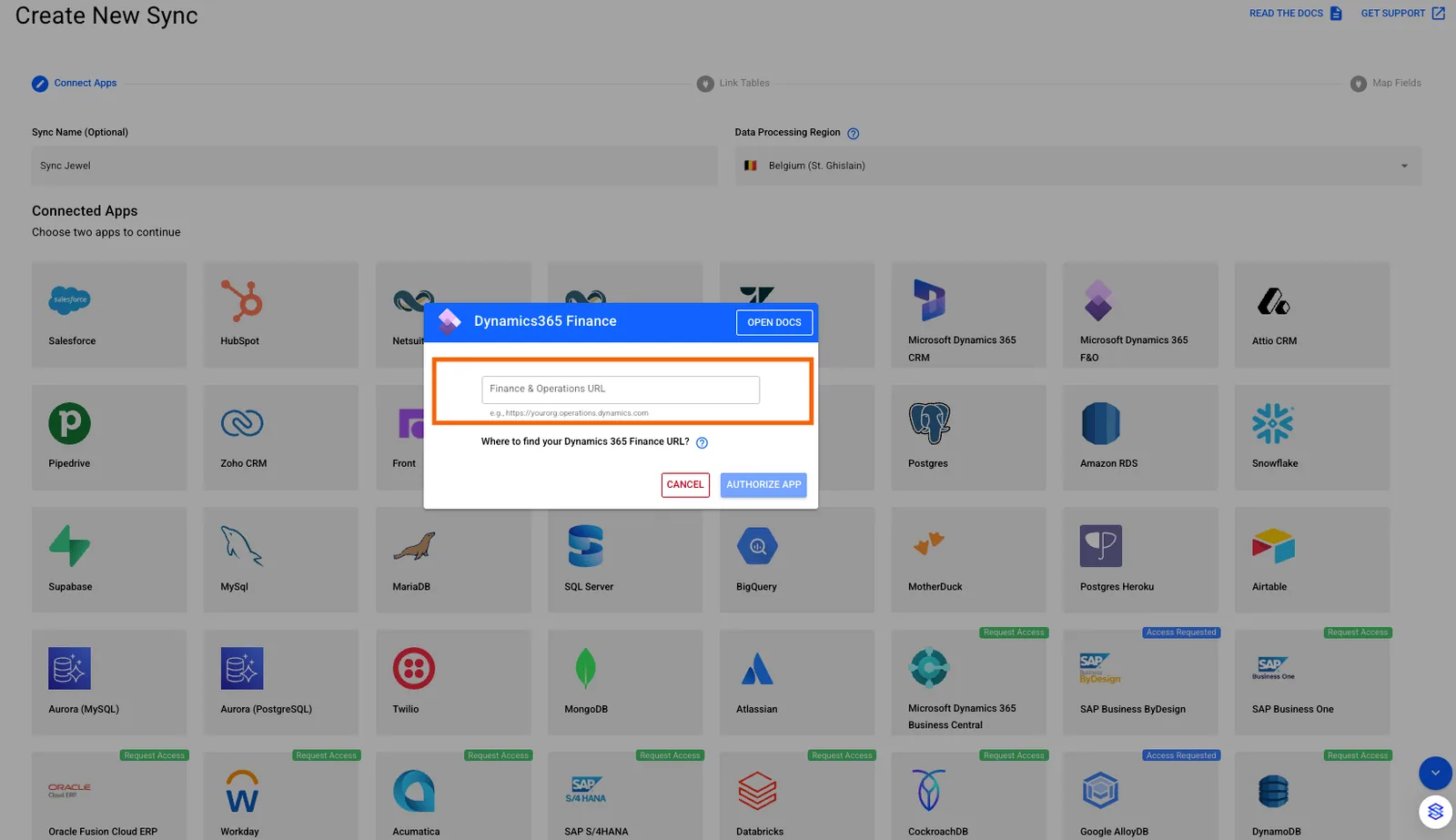Screen dimensions: 1456x840
Task: Select the Aurora (MySQL) icon
Action: pos(69,669)
